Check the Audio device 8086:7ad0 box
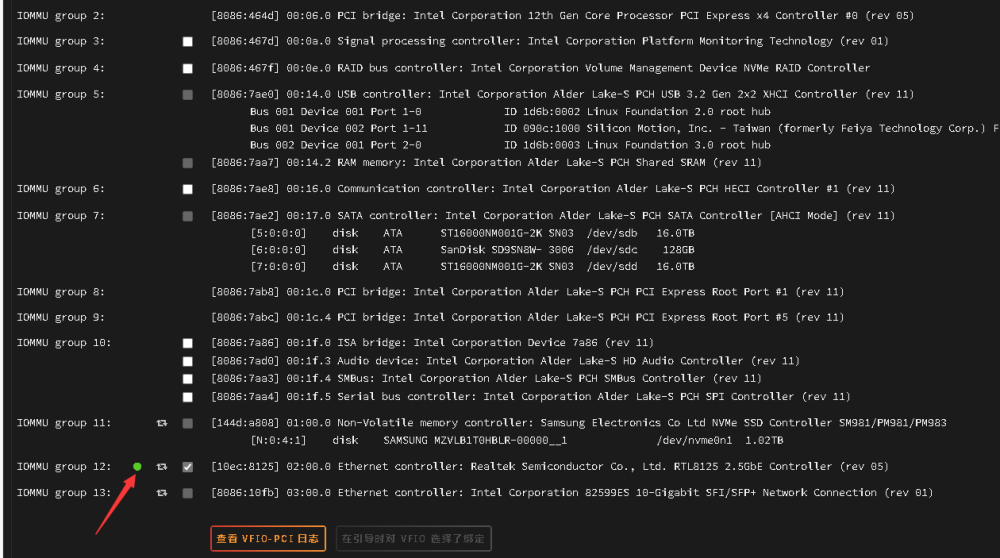This screenshot has height=558, width=1000. (188, 361)
